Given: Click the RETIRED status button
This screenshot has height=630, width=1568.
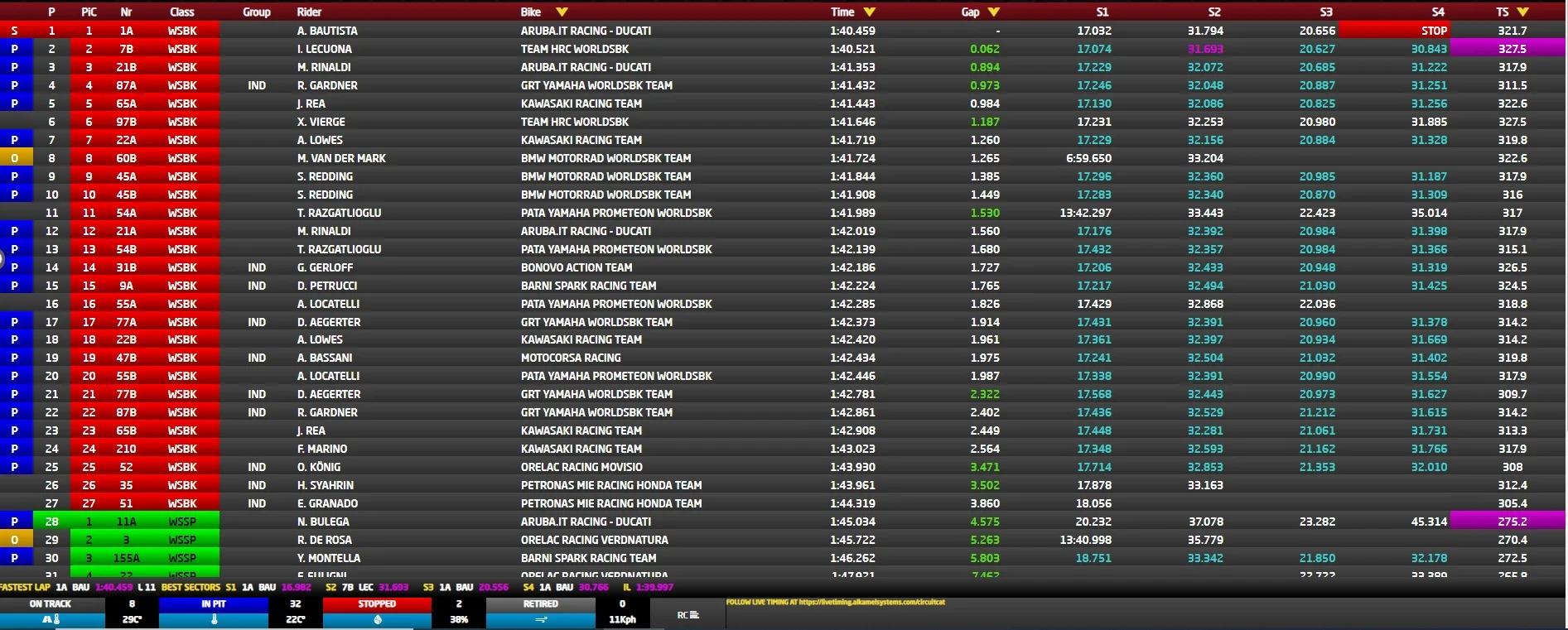Looking at the screenshot, I should pos(541,604).
